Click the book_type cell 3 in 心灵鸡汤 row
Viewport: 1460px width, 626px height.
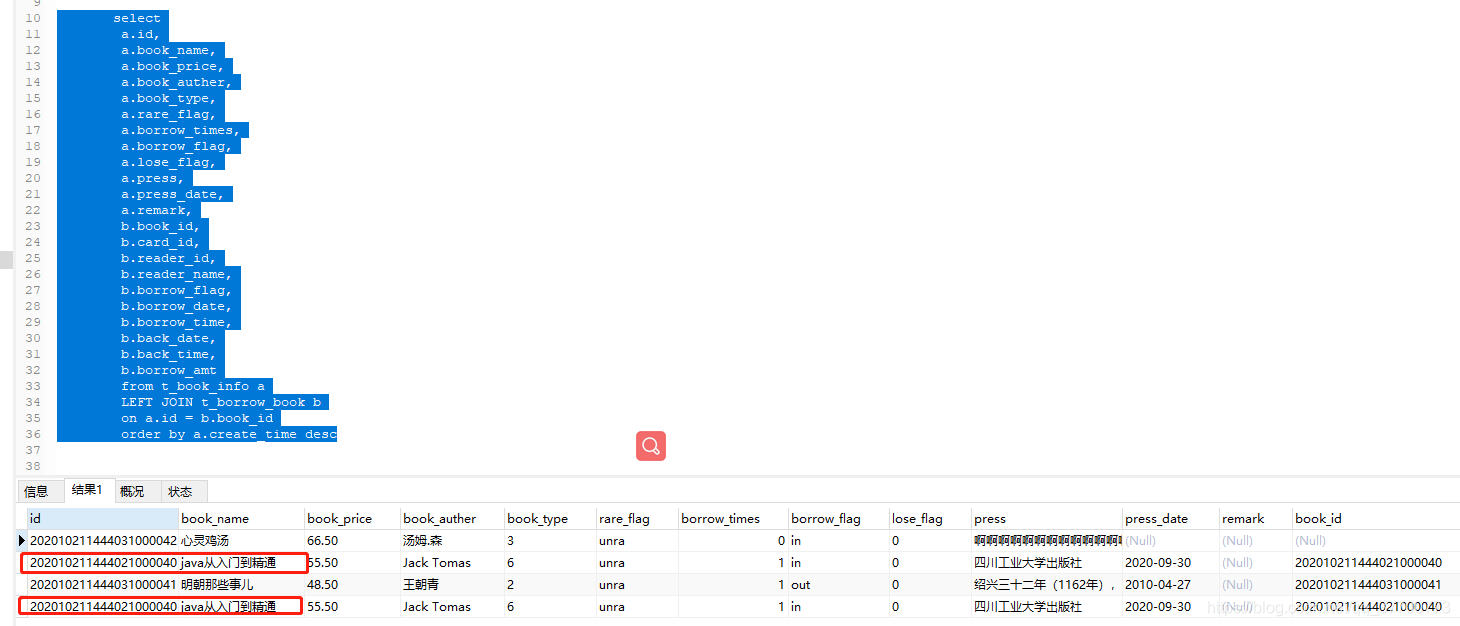coord(550,541)
